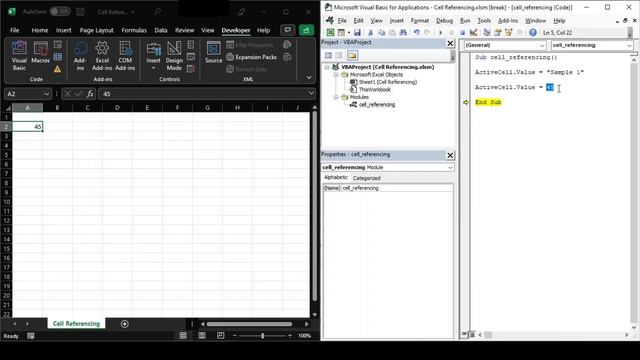Open COM Add-ins dialog
This screenshot has height=360, width=640.
[x=125, y=56]
